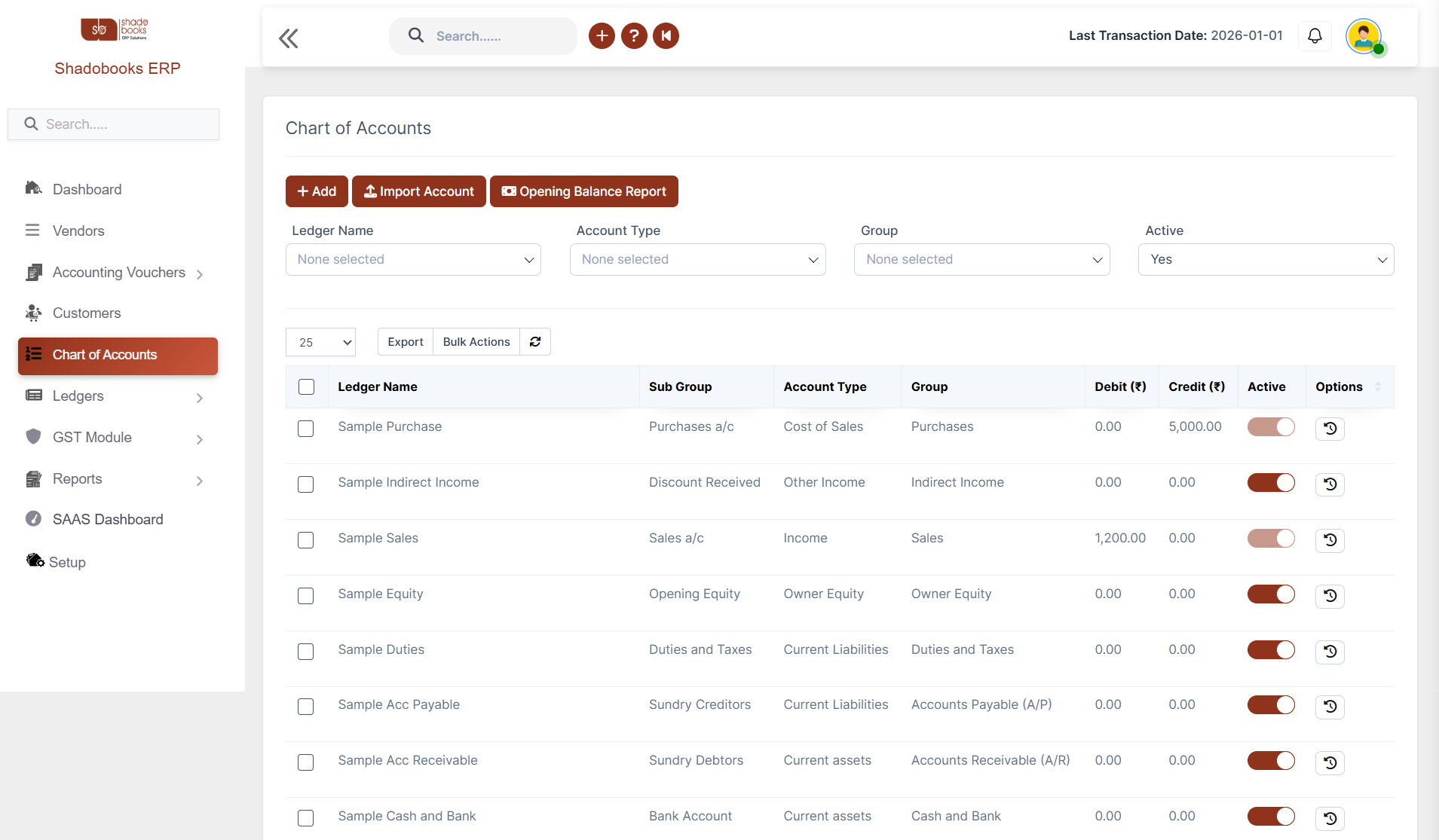Screen dimensions: 1439x840
Task: Toggle Active switch for Sample Indirect Income
Action: [x=1271, y=482]
